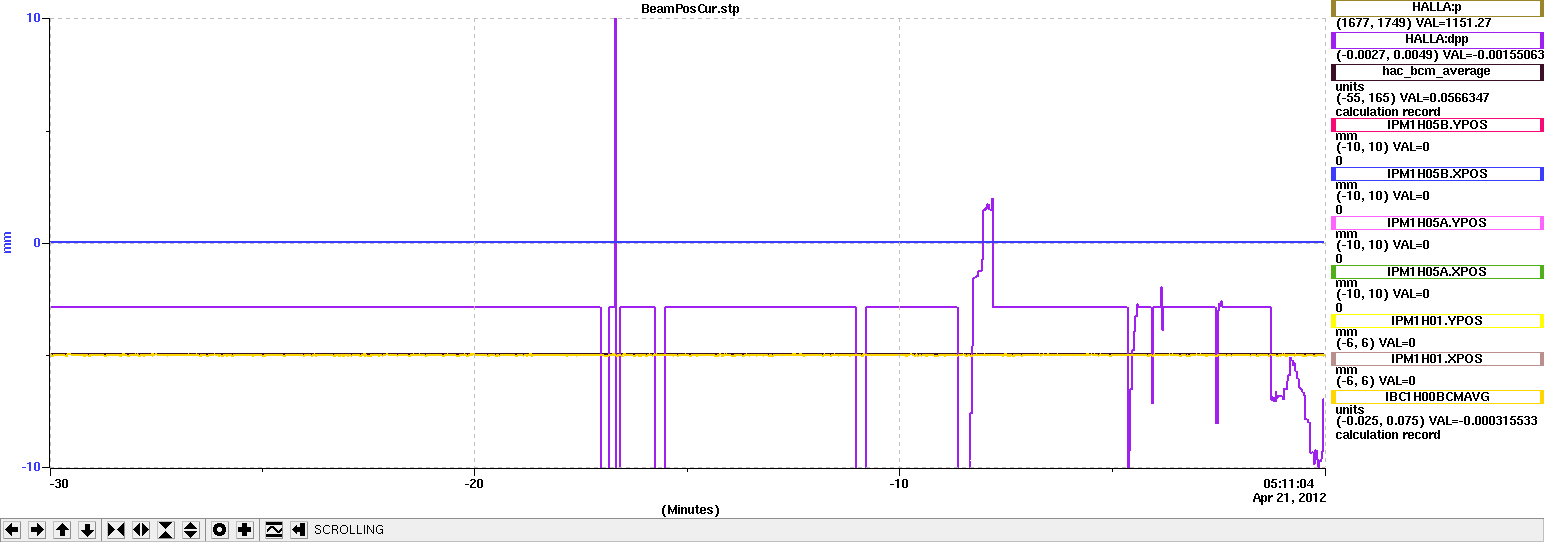Pan the graph down with the down arrow
This screenshot has height=542, width=1544.
coord(87,530)
